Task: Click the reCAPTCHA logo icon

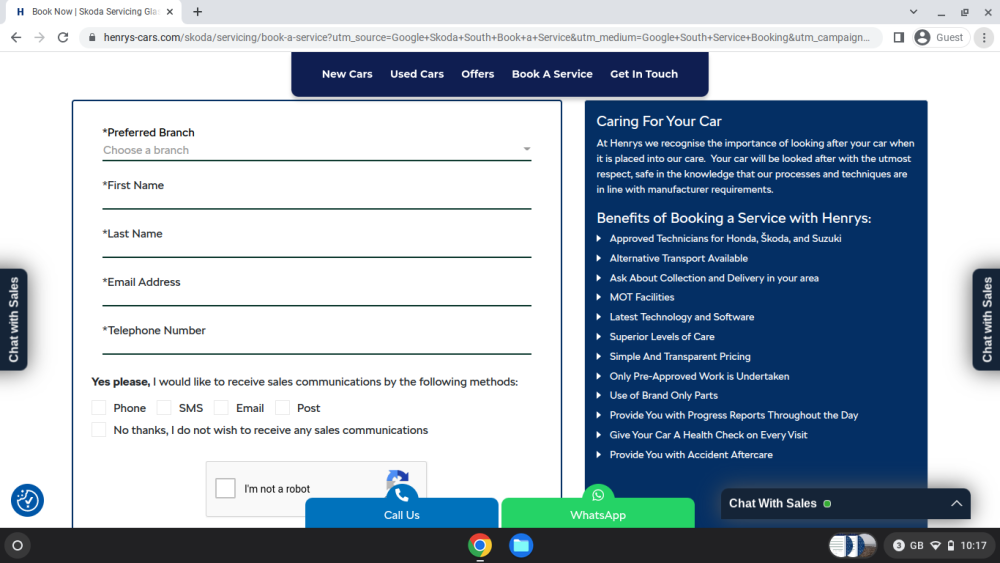Action: (x=397, y=477)
